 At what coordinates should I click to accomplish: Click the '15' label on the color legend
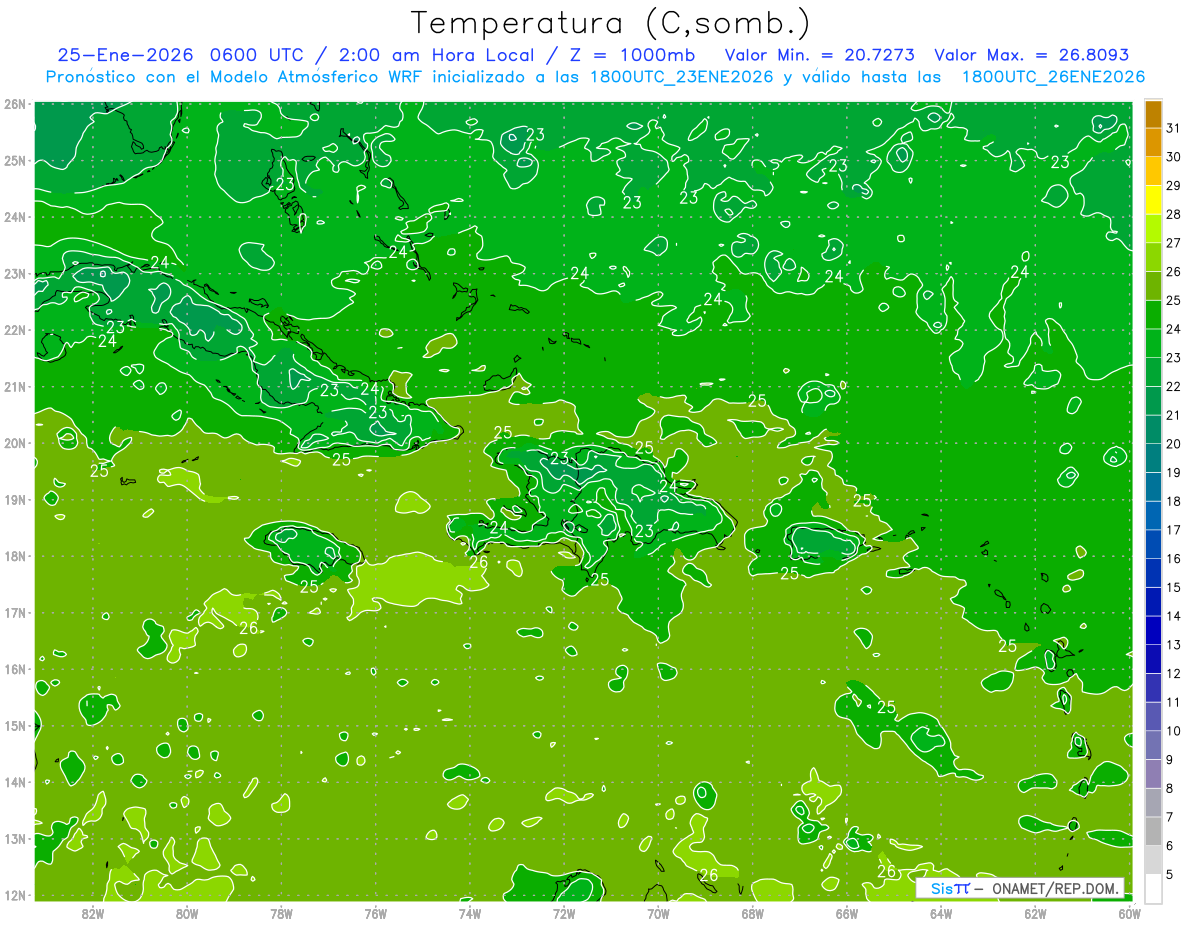coord(1173,587)
